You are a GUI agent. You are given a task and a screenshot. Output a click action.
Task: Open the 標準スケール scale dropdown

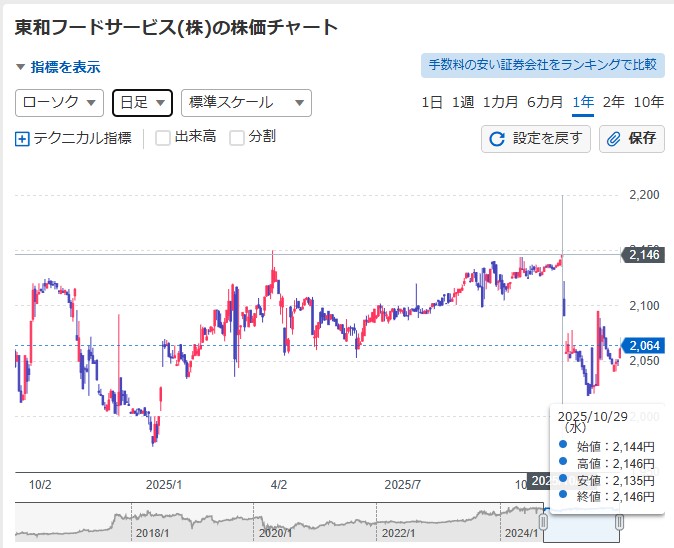(246, 103)
